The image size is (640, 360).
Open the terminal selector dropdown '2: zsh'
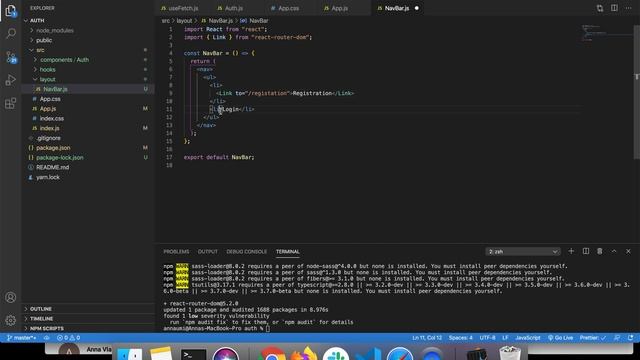pos(523,251)
